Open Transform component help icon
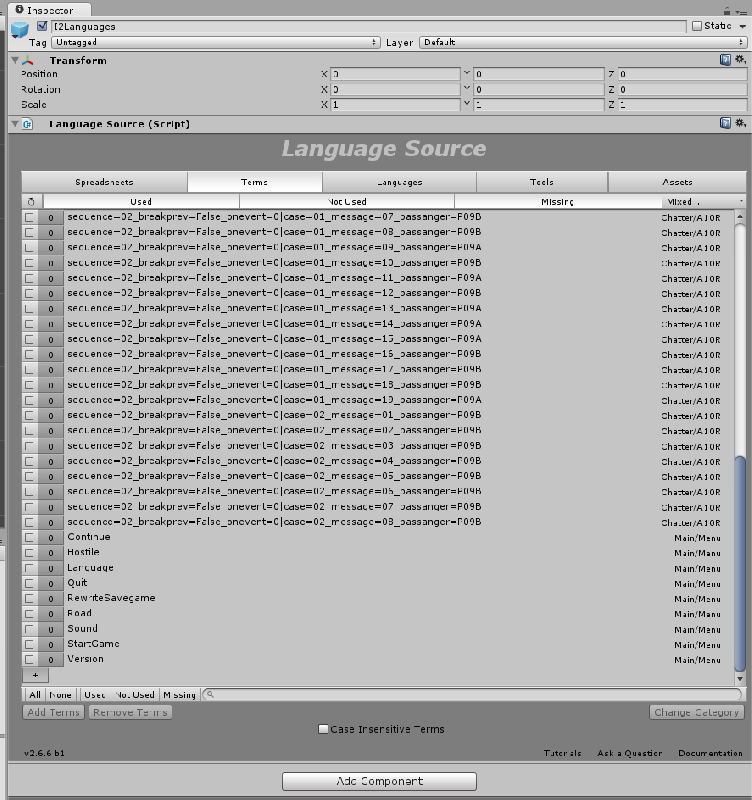 coord(725,60)
